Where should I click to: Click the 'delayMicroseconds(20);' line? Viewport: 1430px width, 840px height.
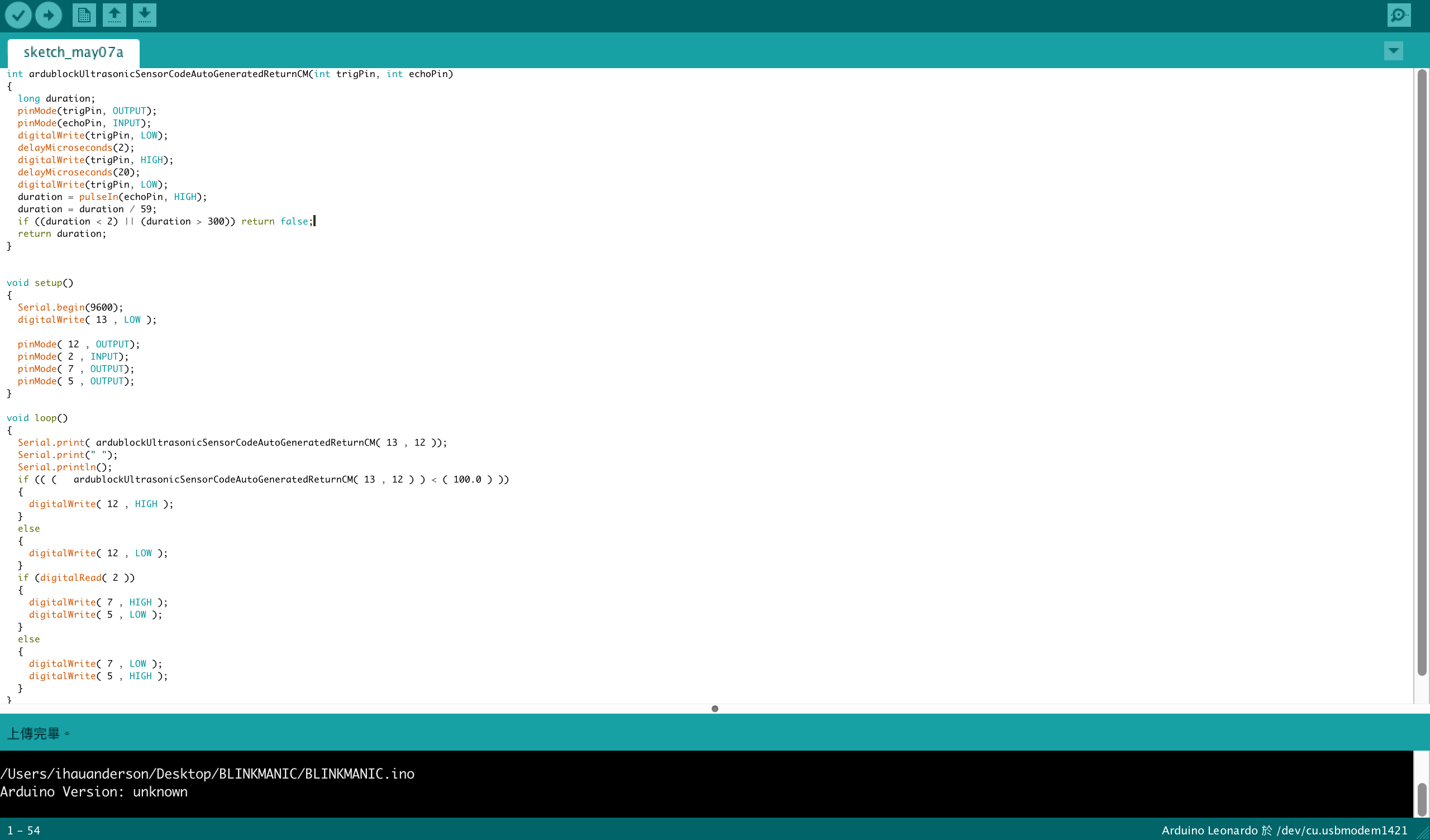pyautogui.click(x=78, y=172)
